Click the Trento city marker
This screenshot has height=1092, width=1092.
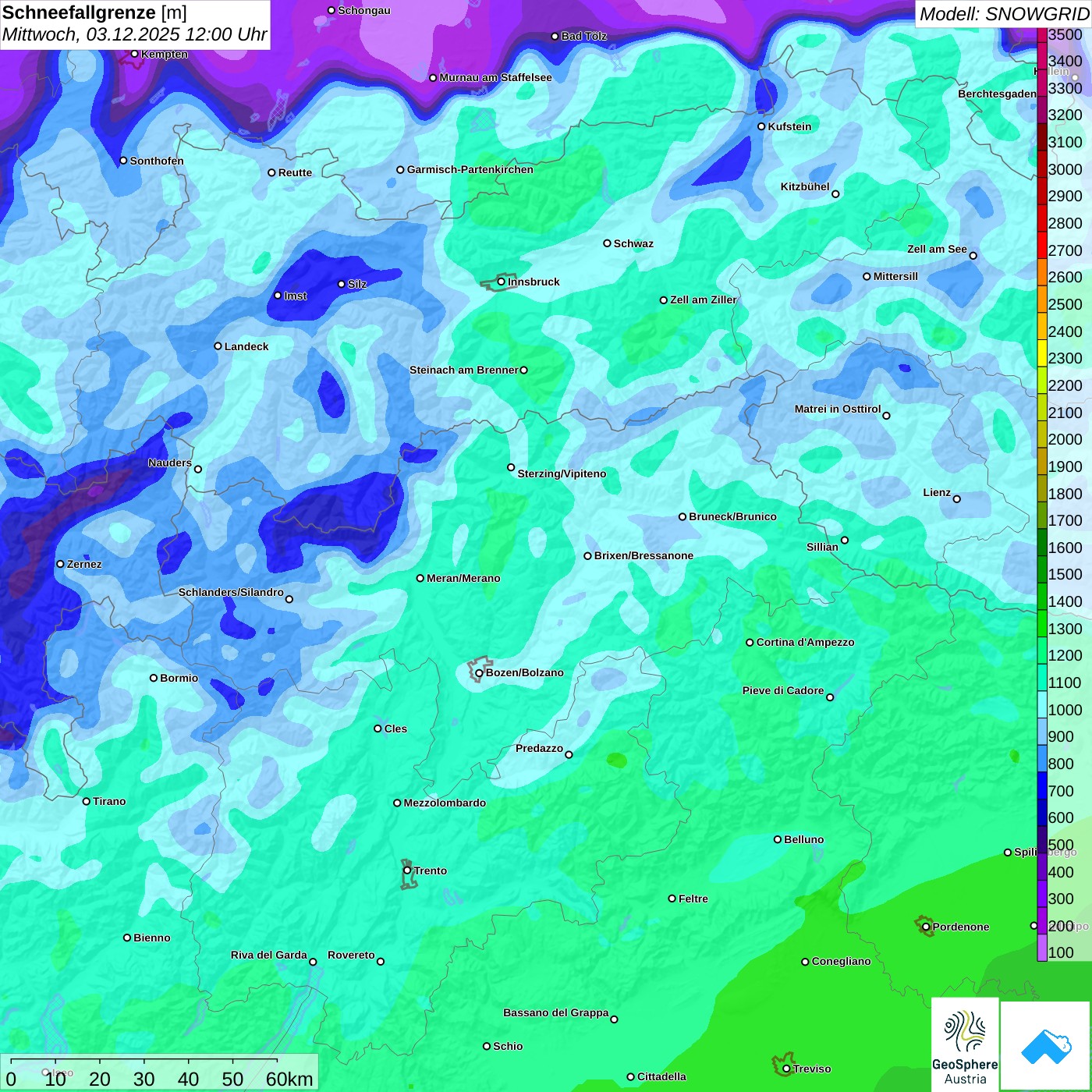coord(407,870)
